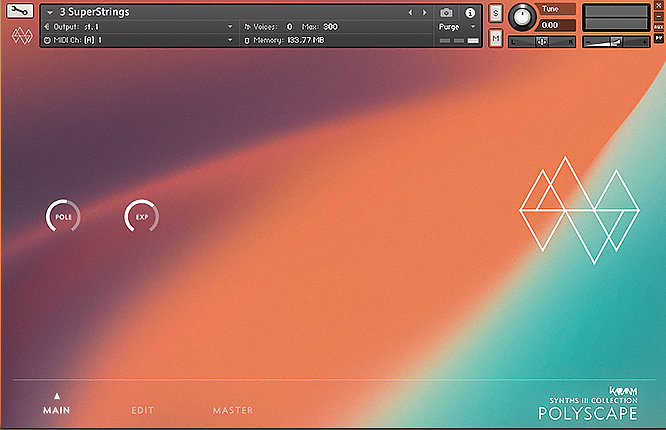Collapse the 3 SuperStrings instrument header arrow
666x430 pixels.
(50, 13)
